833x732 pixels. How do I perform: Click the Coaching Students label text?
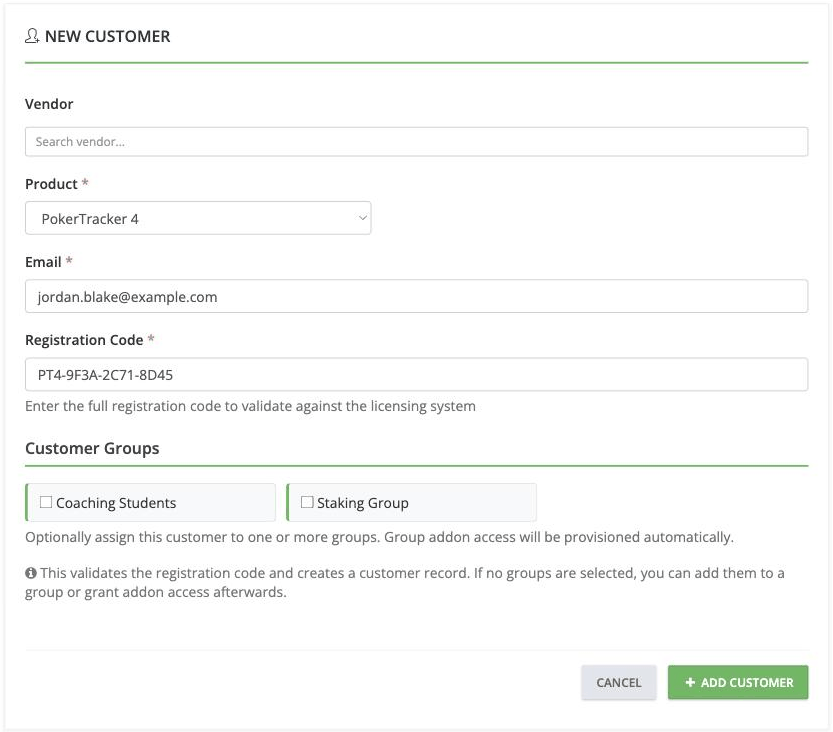(116, 503)
